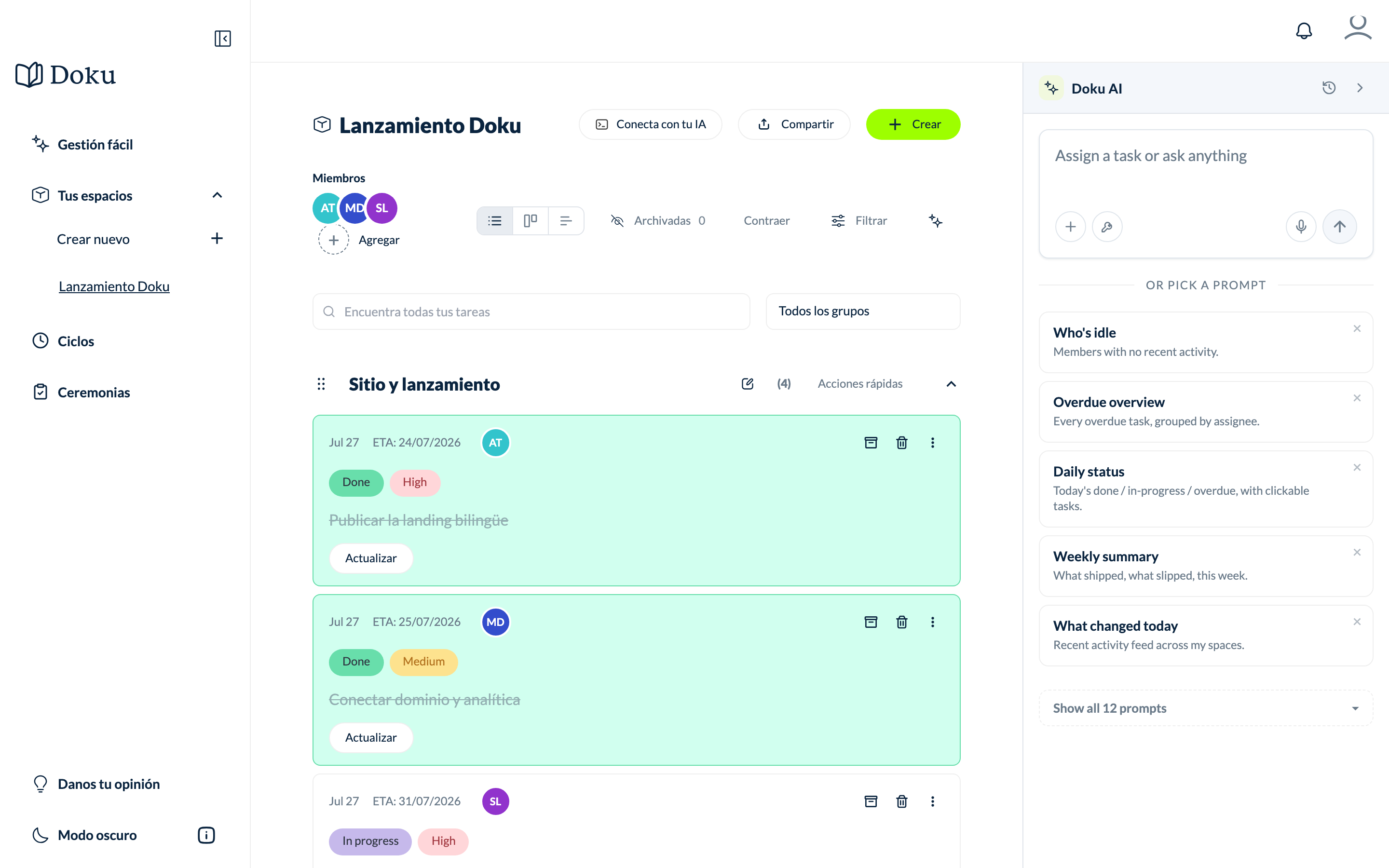Collapse the sidebar panel icon
This screenshot has width=1389, height=868.
222,39
